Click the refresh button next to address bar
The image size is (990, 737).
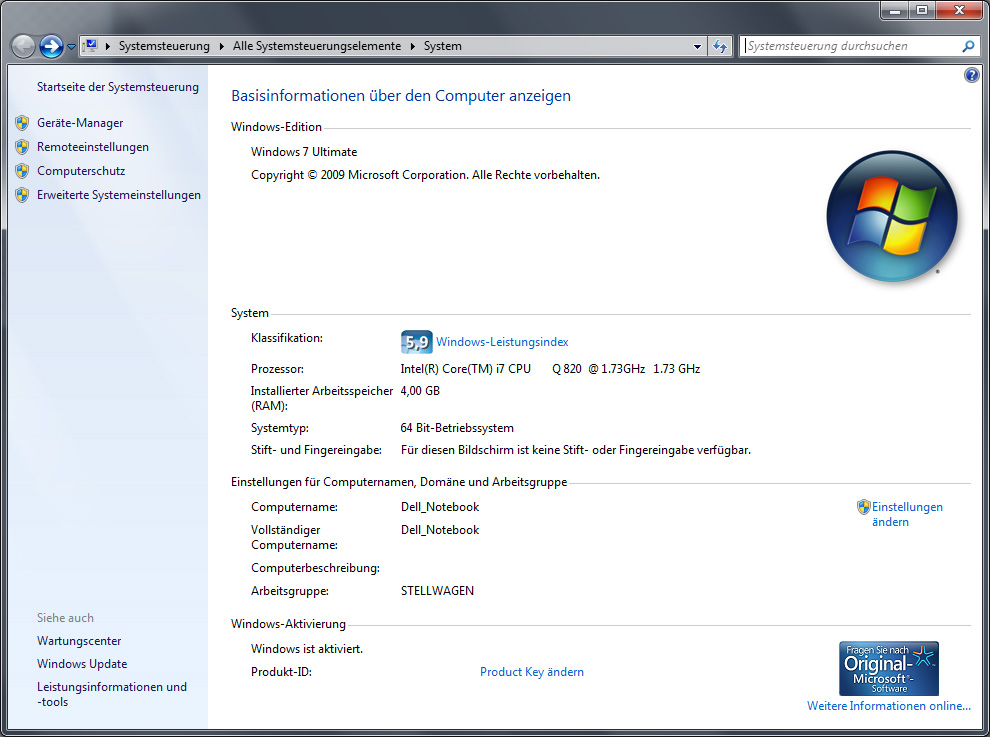(x=720, y=46)
